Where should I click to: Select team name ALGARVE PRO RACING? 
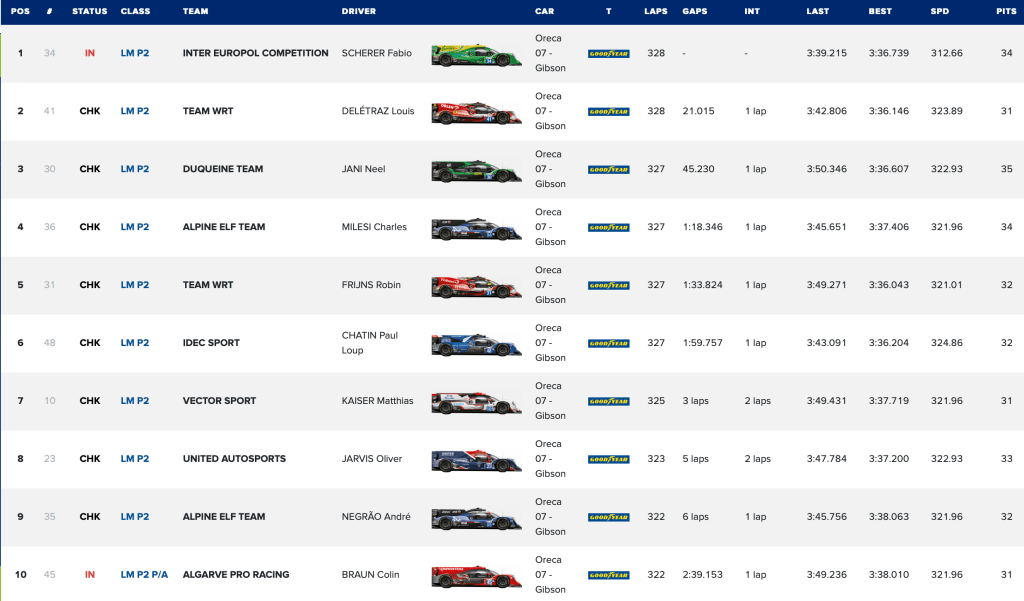click(x=236, y=574)
